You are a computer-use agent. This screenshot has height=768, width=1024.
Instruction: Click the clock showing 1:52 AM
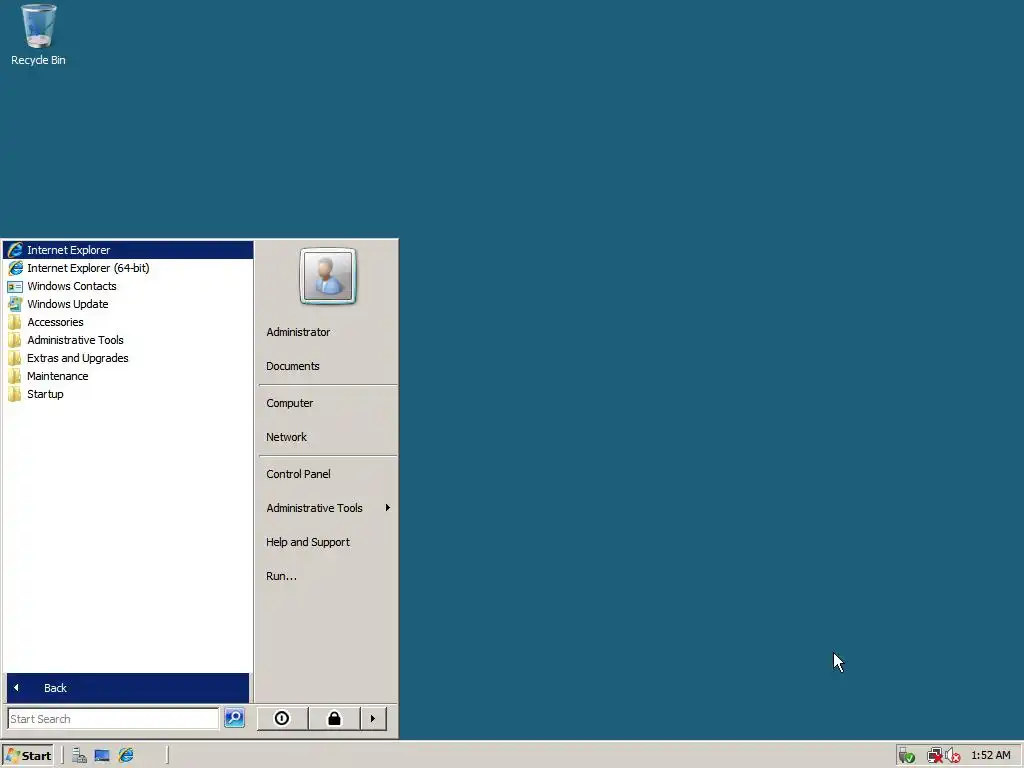point(991,755)
